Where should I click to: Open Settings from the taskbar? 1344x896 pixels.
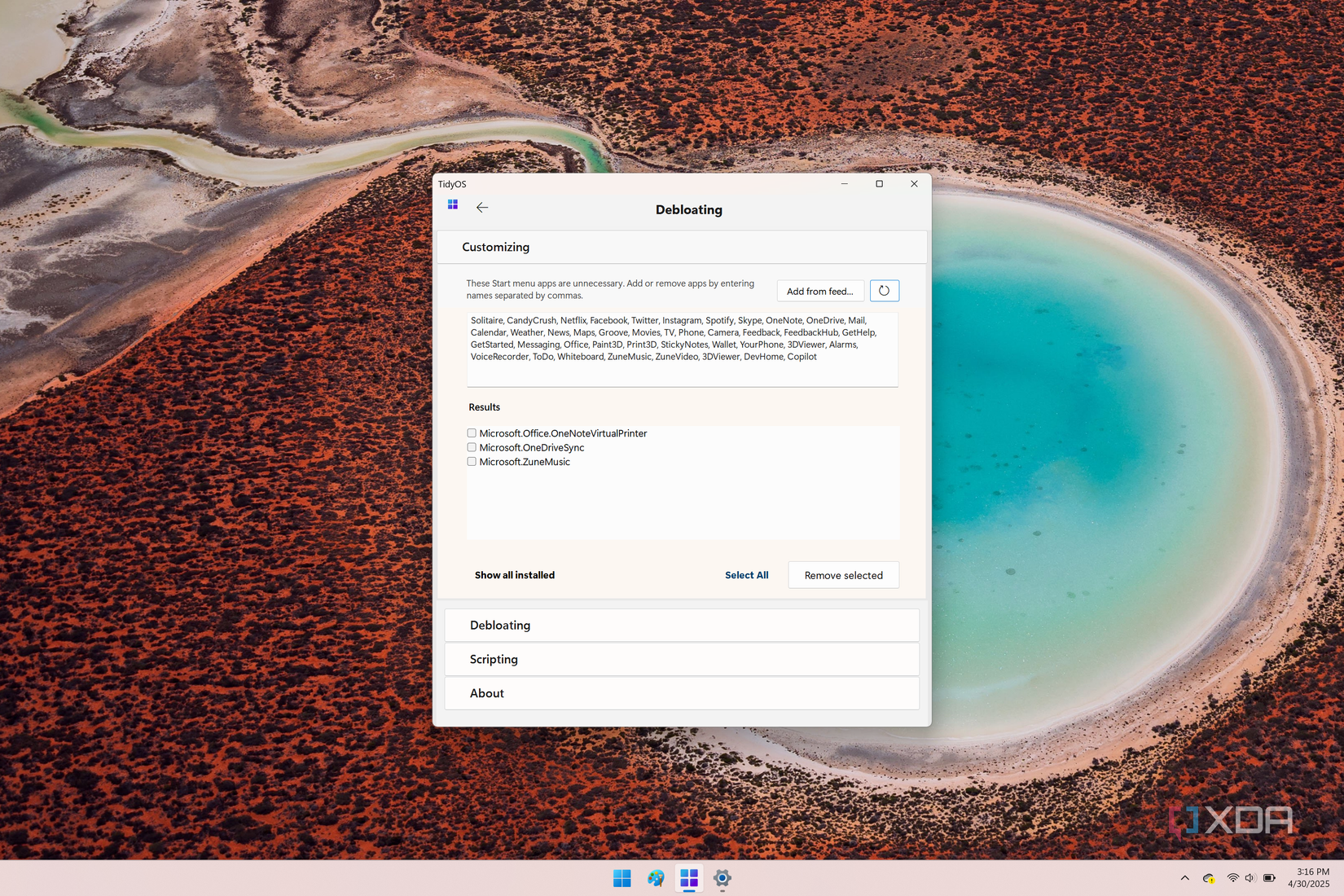click(x=722, y=879)
